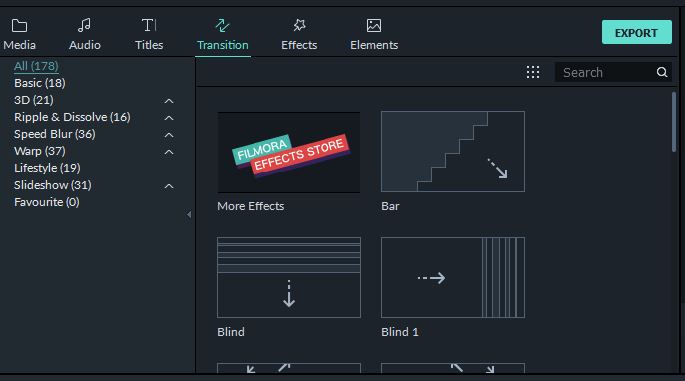Click the search magnifier icon
The width and height of the screenshot is (685, 381).
[x=662, y=72]
